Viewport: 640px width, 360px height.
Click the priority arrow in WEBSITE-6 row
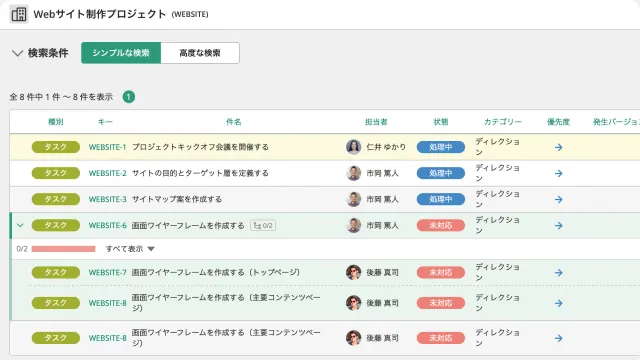pyautogui.click(x=559, y=226)
